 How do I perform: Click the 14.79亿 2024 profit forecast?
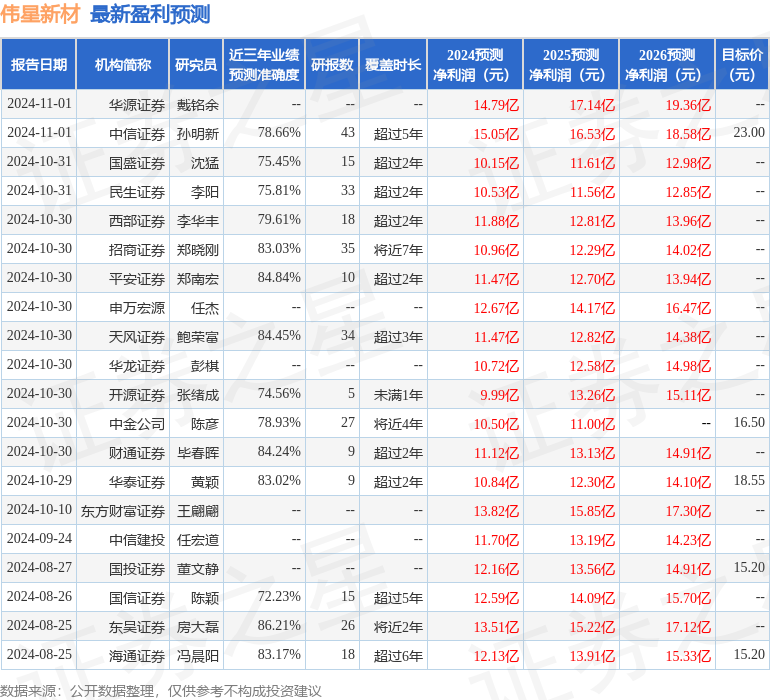[x=496, y=105]
